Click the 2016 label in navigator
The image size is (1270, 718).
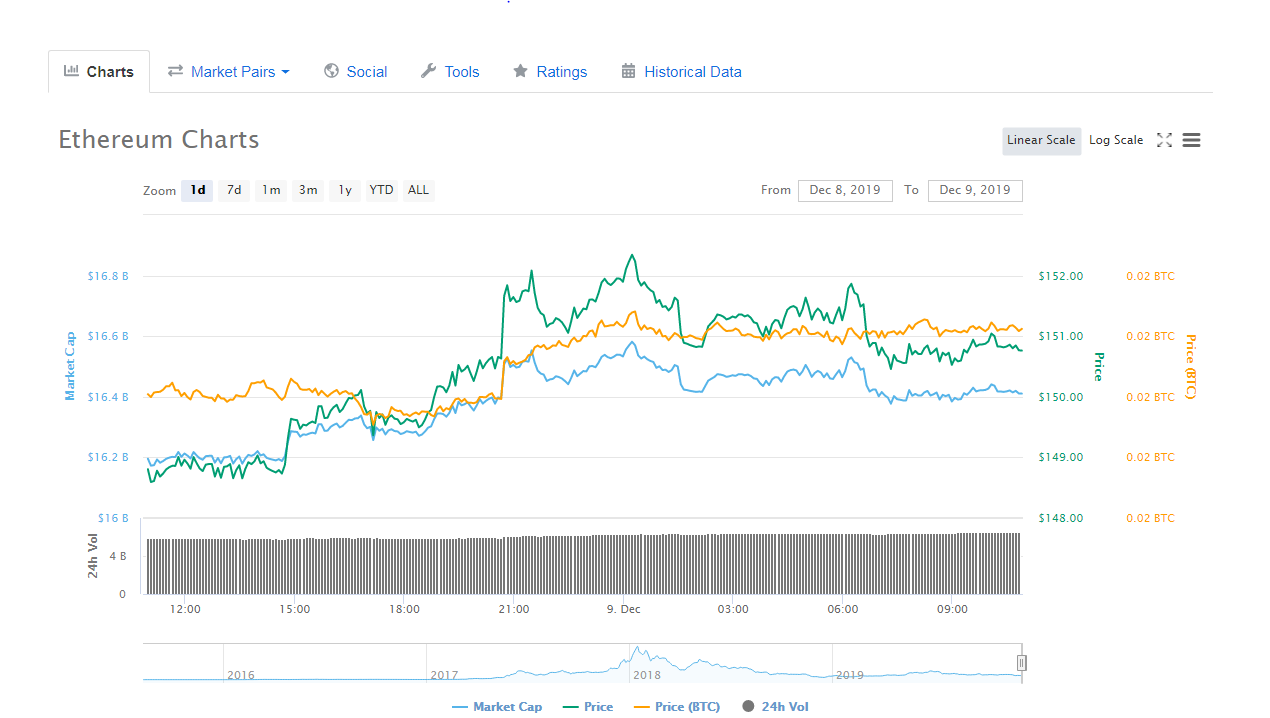point(240,675)
